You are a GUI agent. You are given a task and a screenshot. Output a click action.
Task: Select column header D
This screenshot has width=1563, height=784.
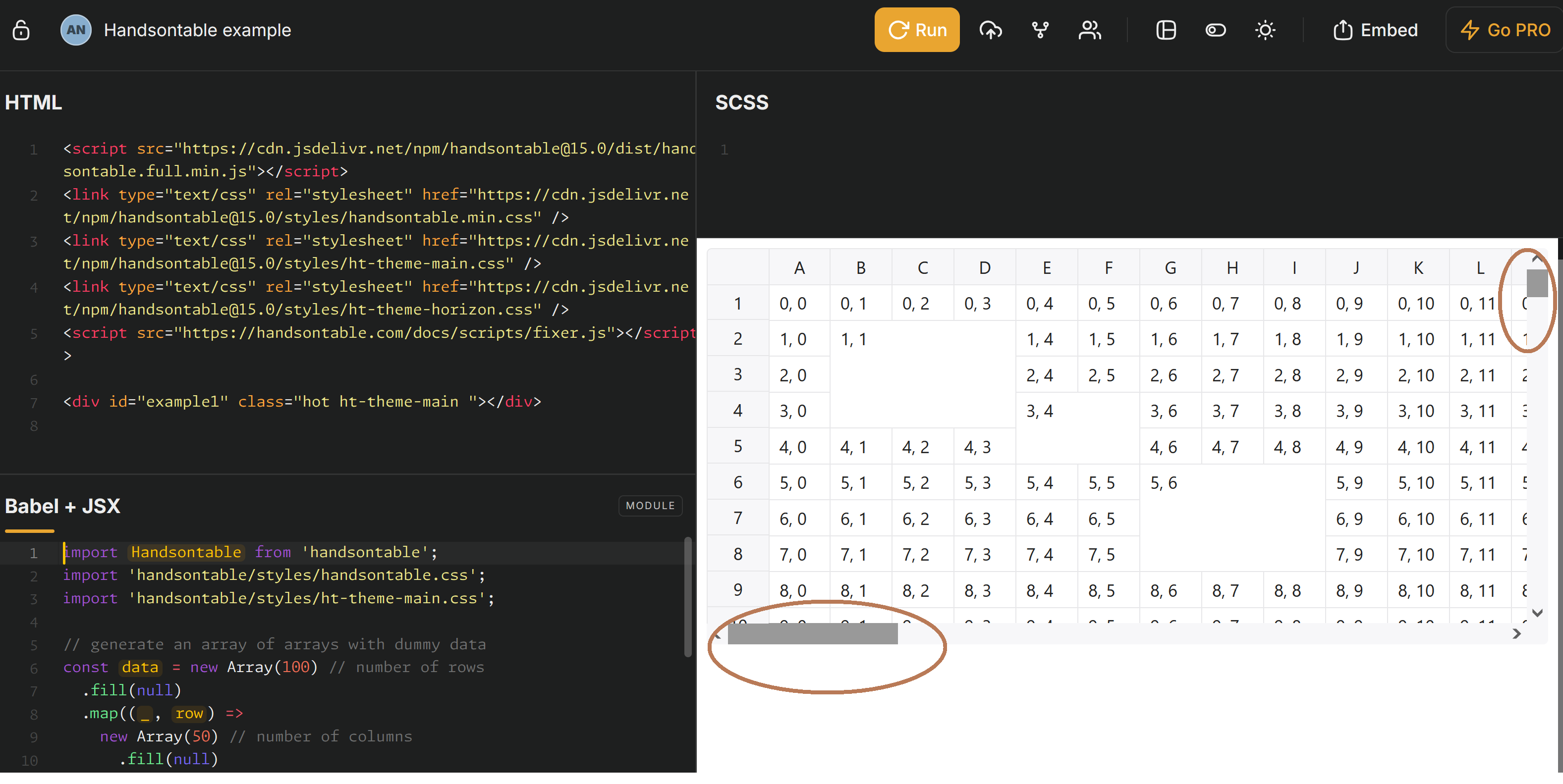pyautogui.click(x=985, y=267)
